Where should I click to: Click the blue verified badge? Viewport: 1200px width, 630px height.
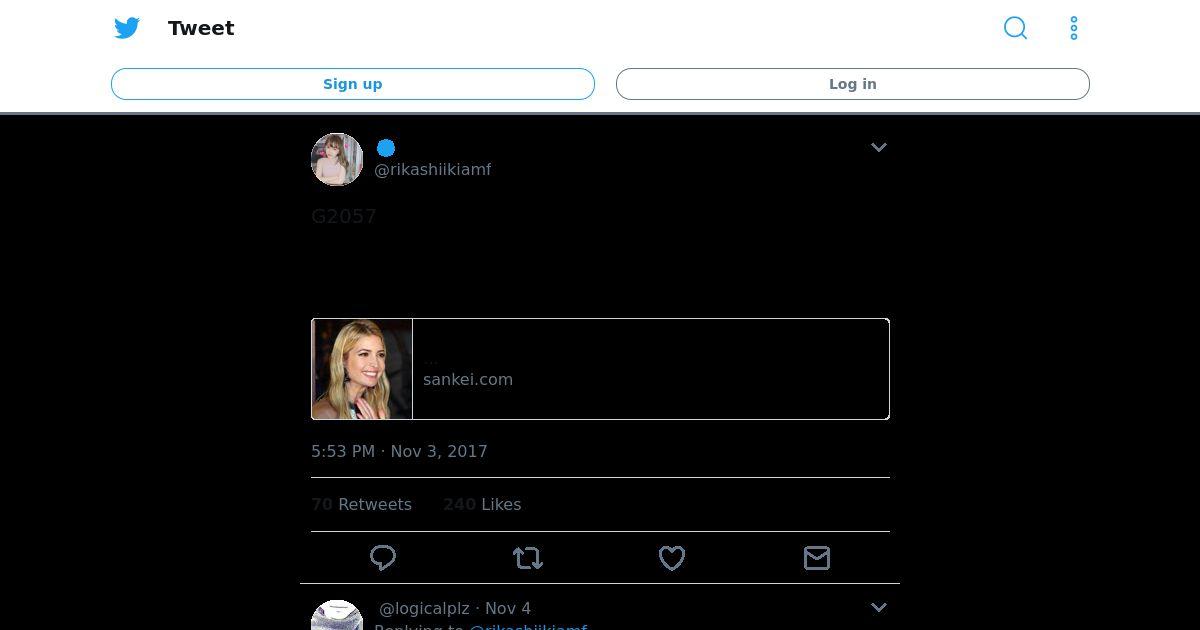coord(386,148)
